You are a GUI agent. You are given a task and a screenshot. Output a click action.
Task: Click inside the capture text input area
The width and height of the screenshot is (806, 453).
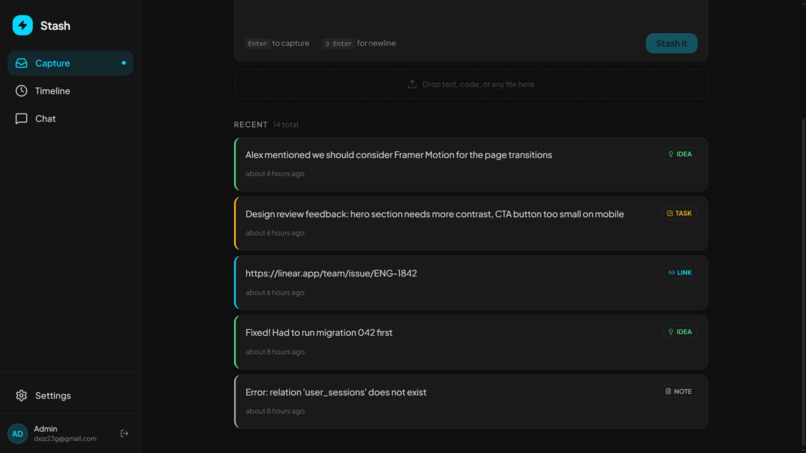pyautogui.click(x=471, y=15)
